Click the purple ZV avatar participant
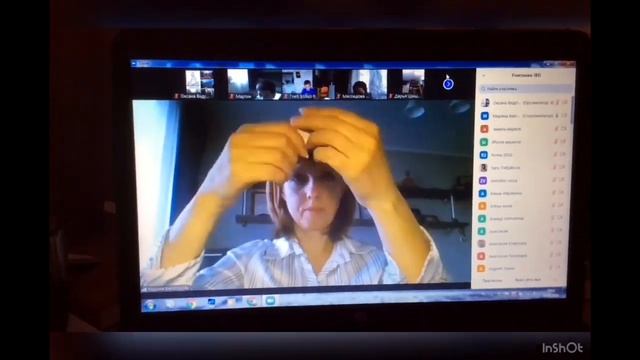This screenshot has width=640, height=360. (483, 180)
